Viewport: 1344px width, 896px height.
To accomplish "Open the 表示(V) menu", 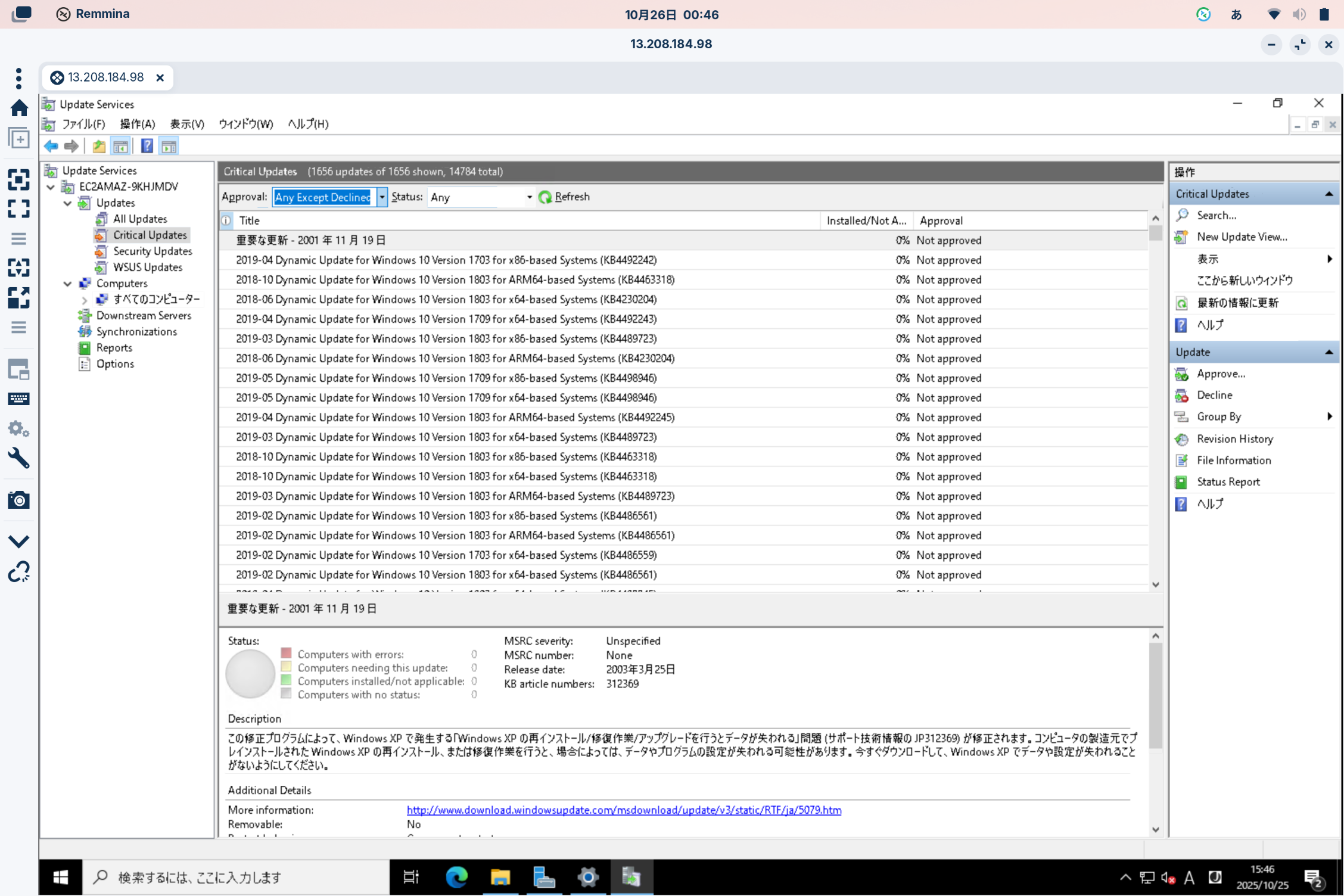I will click(x=186, y=124).
